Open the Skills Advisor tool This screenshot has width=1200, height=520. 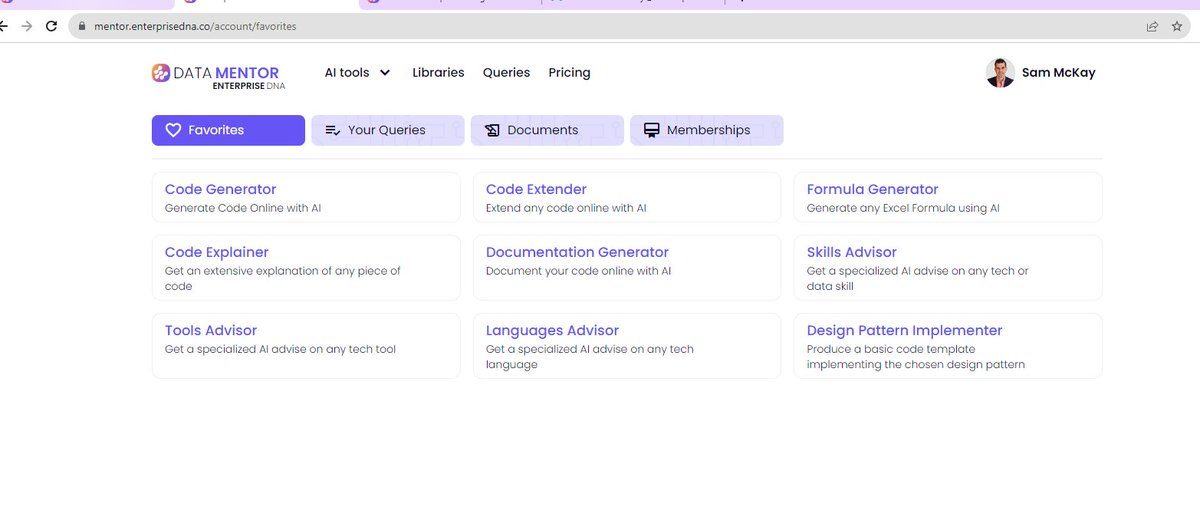[948, 268]
